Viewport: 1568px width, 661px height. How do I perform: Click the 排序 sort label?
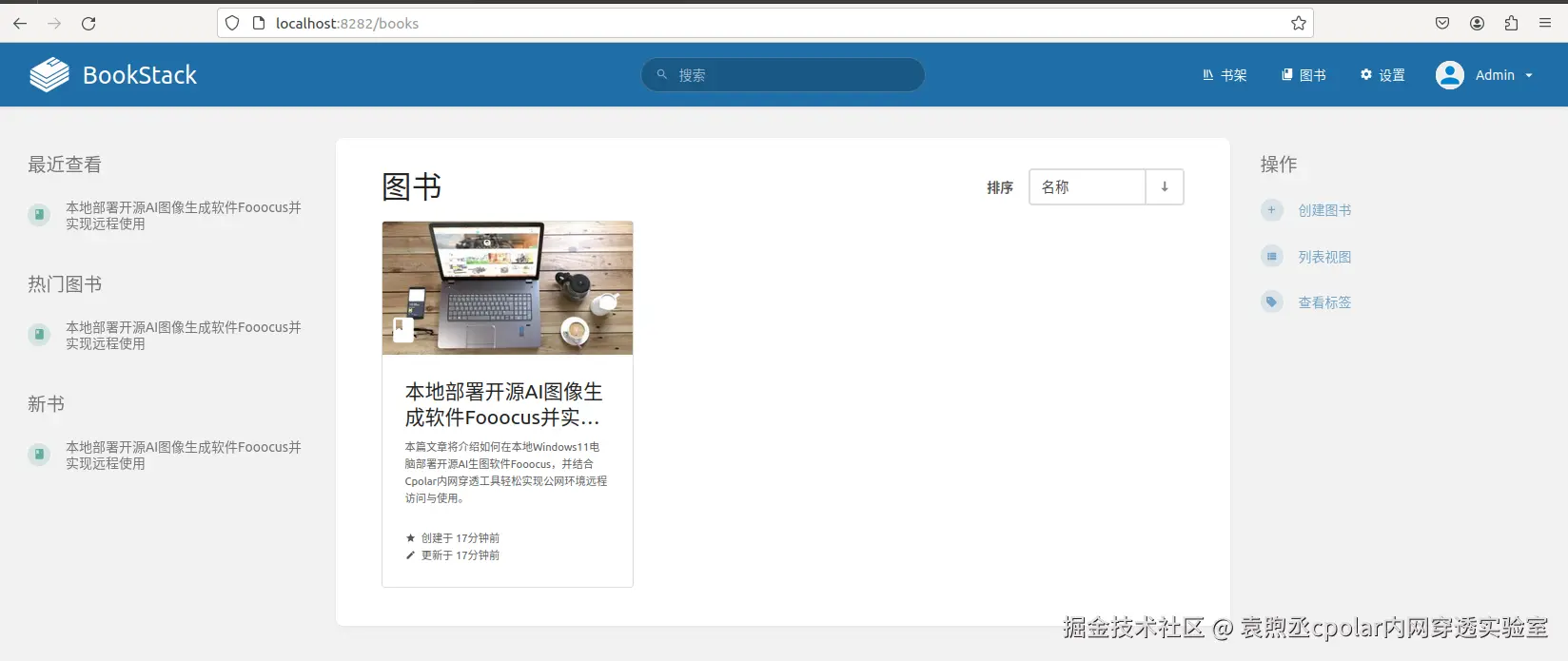pos(1000,187)
